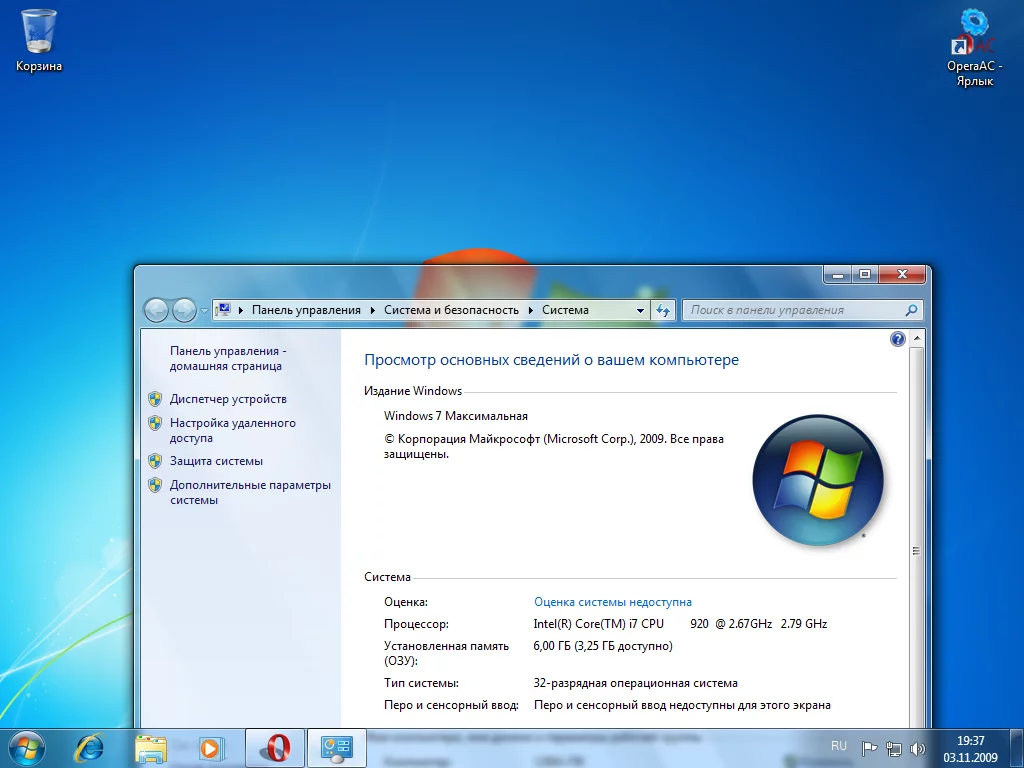Open Защита системы link

tap(216, 461)
